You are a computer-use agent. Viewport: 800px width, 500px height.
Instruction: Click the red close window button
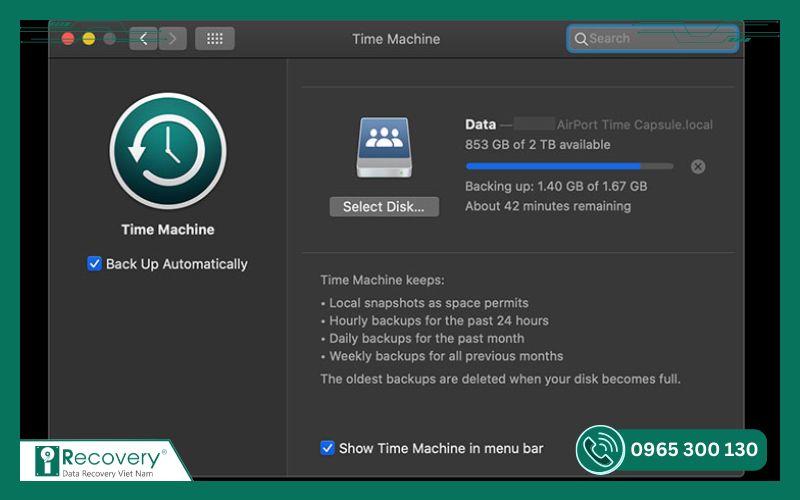coord(68,39)
